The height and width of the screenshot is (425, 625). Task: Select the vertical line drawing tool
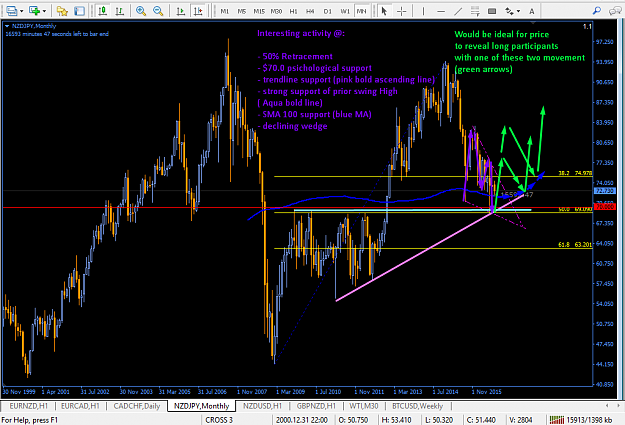coord(423,11)
